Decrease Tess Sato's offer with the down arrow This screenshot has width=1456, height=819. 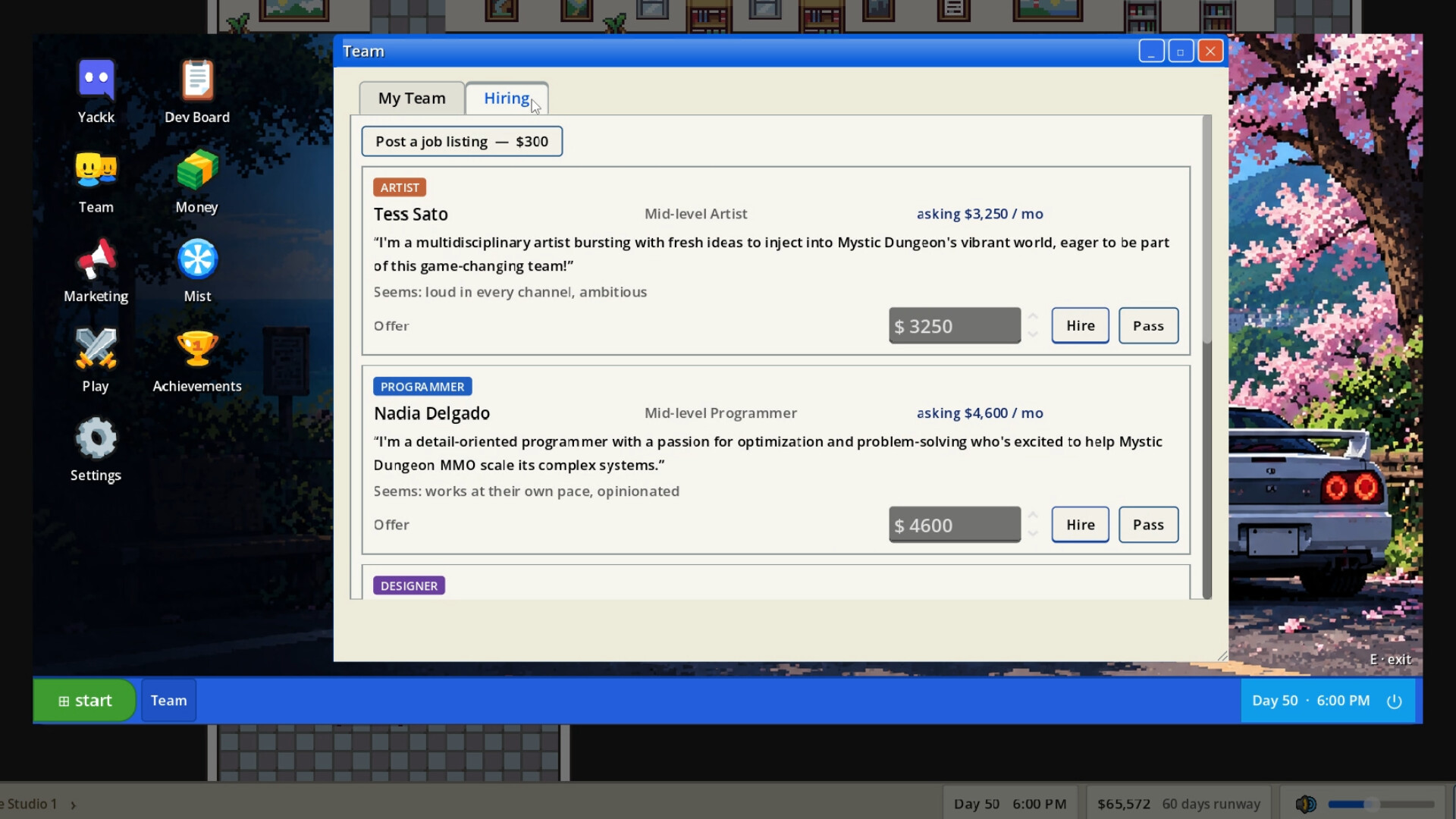(x=1033, y=334)
